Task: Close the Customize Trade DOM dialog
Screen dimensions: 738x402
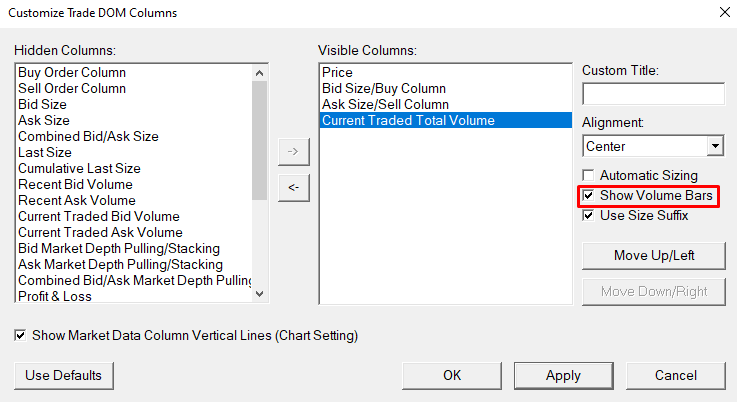Action: [x=724, y=12]
